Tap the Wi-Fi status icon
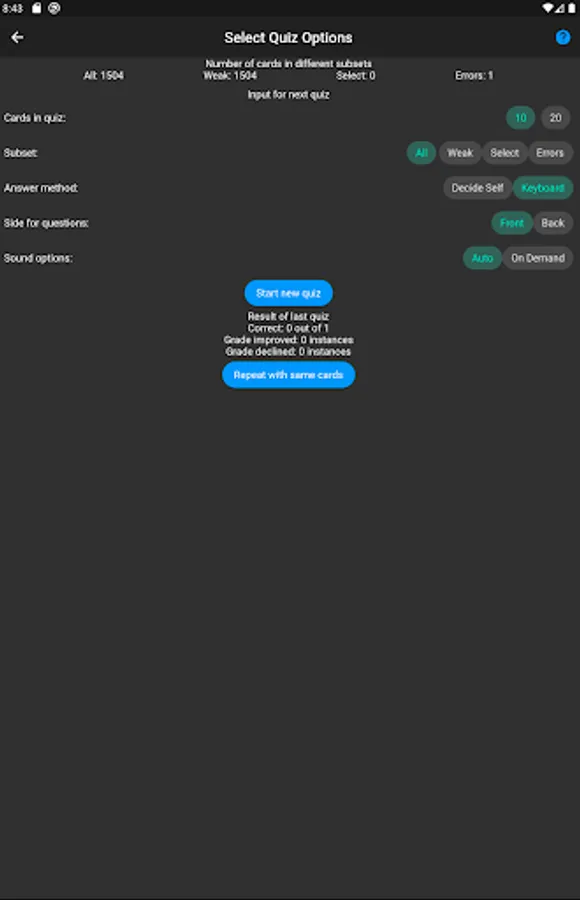This screenshot has width=580, height=900. coord(547,8)
